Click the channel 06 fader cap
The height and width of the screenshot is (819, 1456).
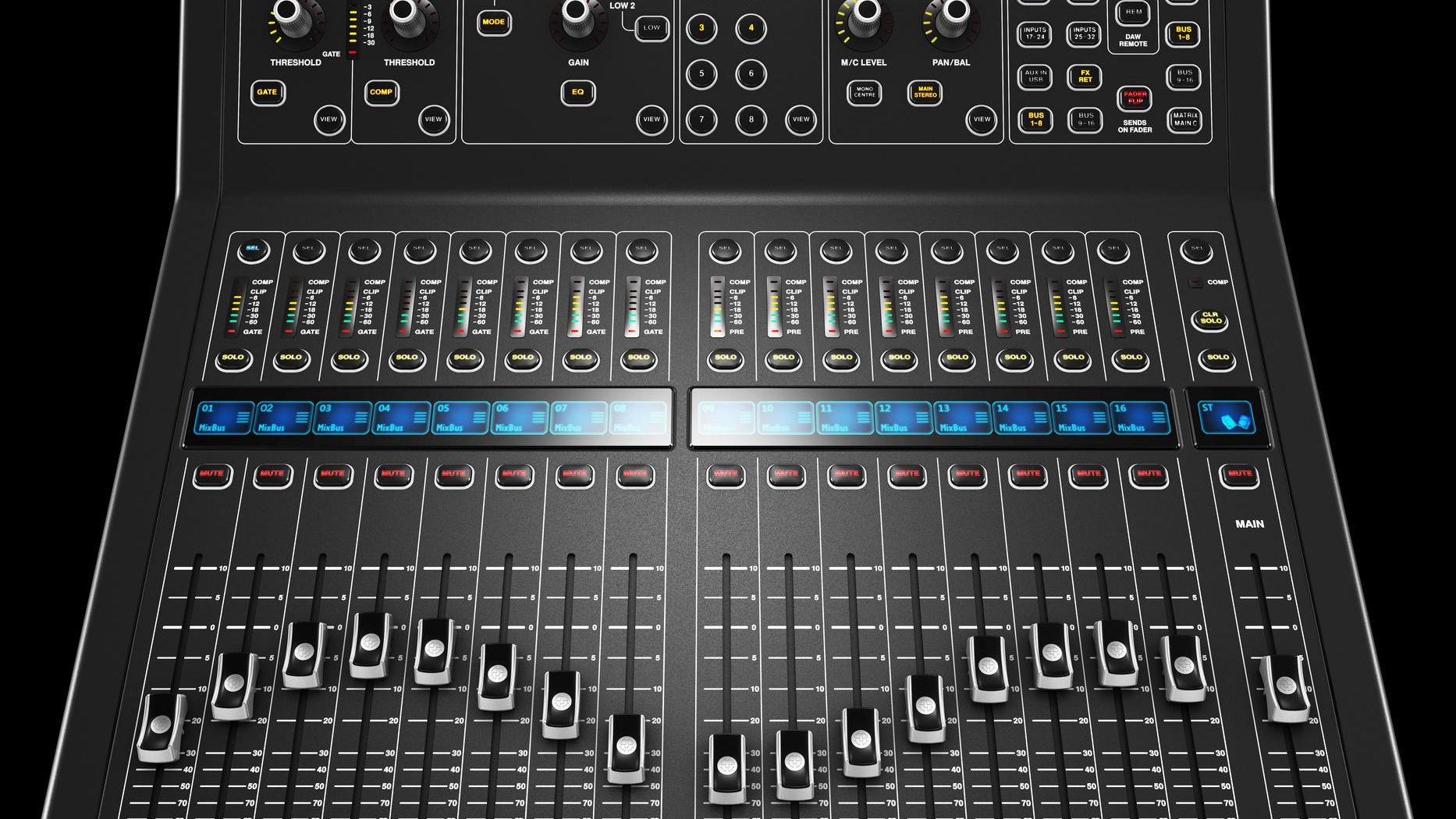pos(498,676)
